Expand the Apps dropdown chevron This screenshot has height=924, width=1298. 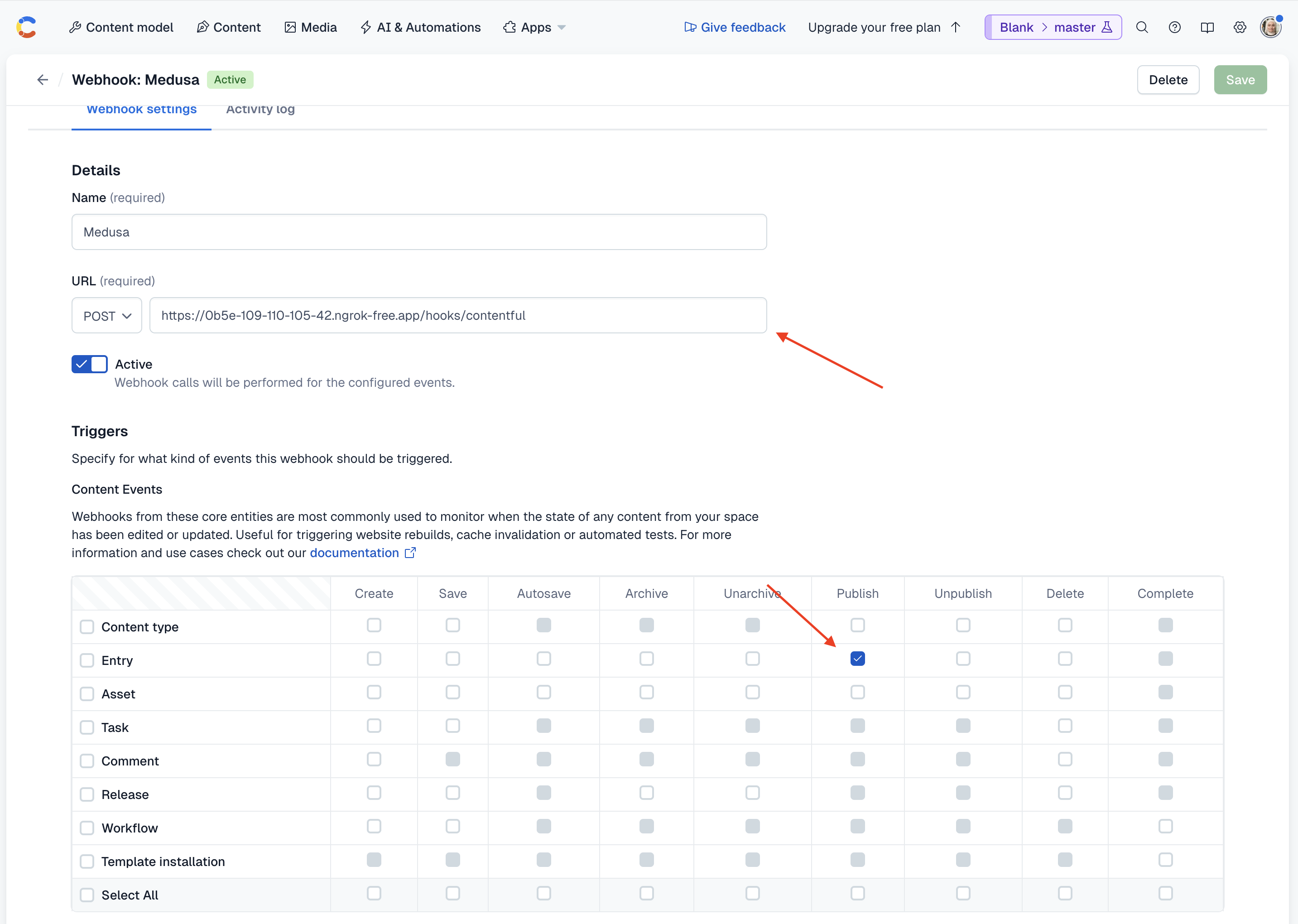562,27
